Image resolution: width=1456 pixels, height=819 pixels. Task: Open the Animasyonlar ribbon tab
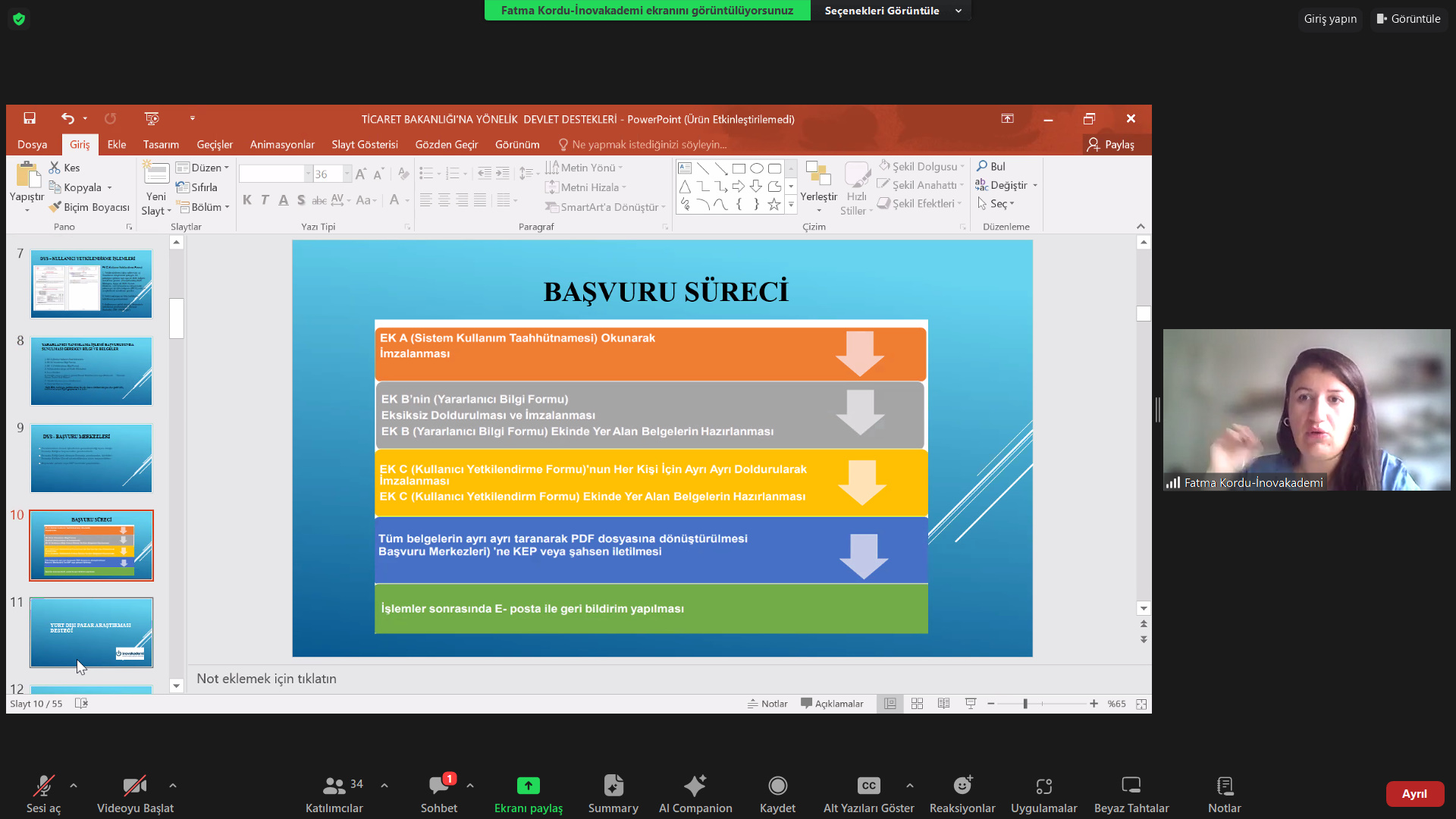pyautogui.click(x=282, y=144)
